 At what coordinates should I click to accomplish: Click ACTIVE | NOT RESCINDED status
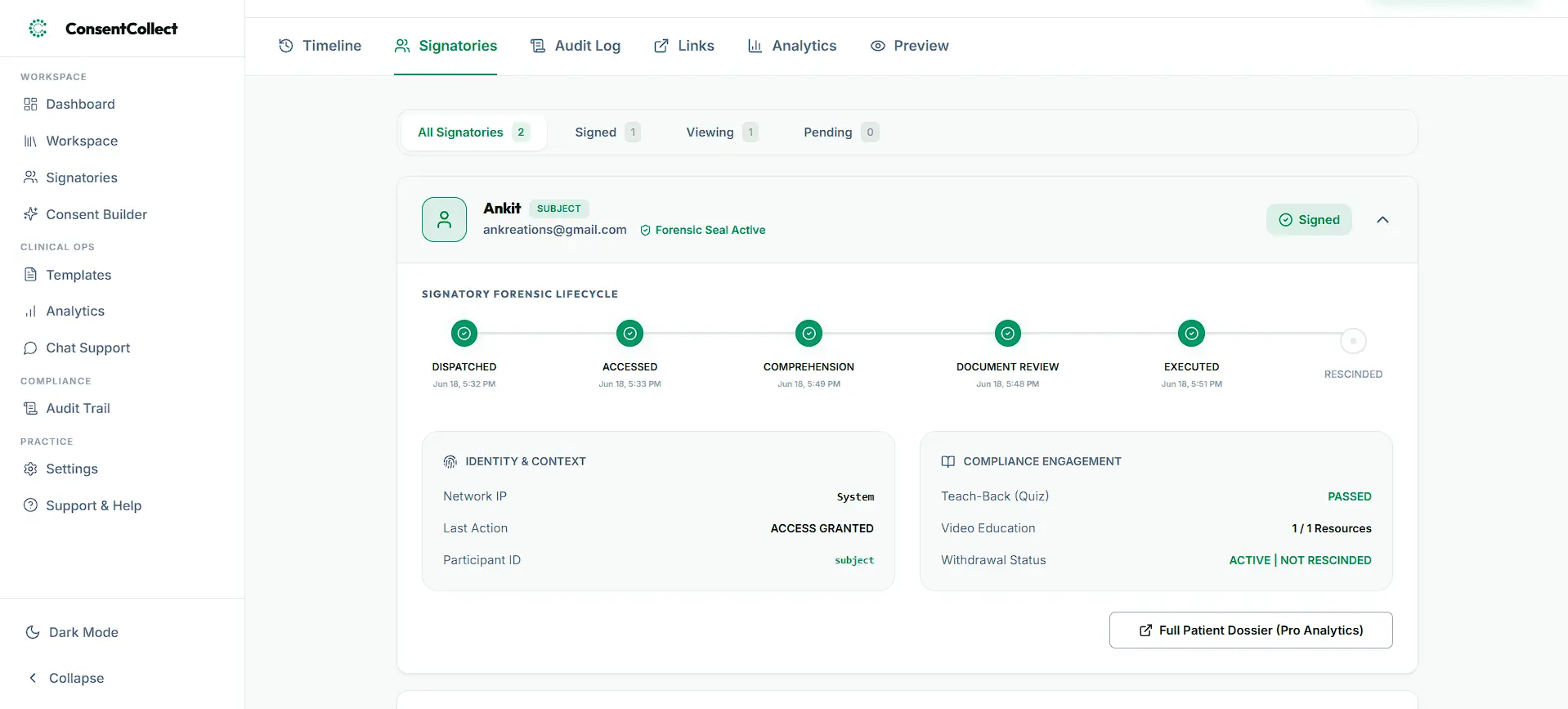pyautogui.click(x=1301, y=560)
